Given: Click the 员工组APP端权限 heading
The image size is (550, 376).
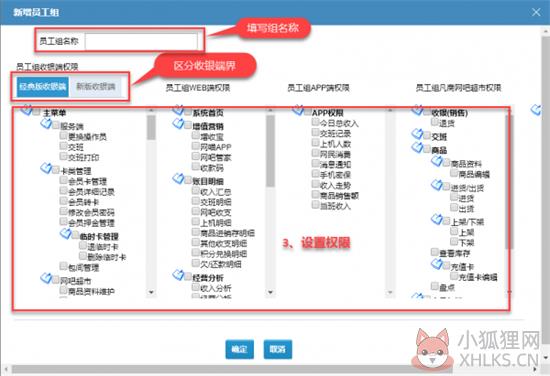Looking at the screenshot, I should coord(318,88).
